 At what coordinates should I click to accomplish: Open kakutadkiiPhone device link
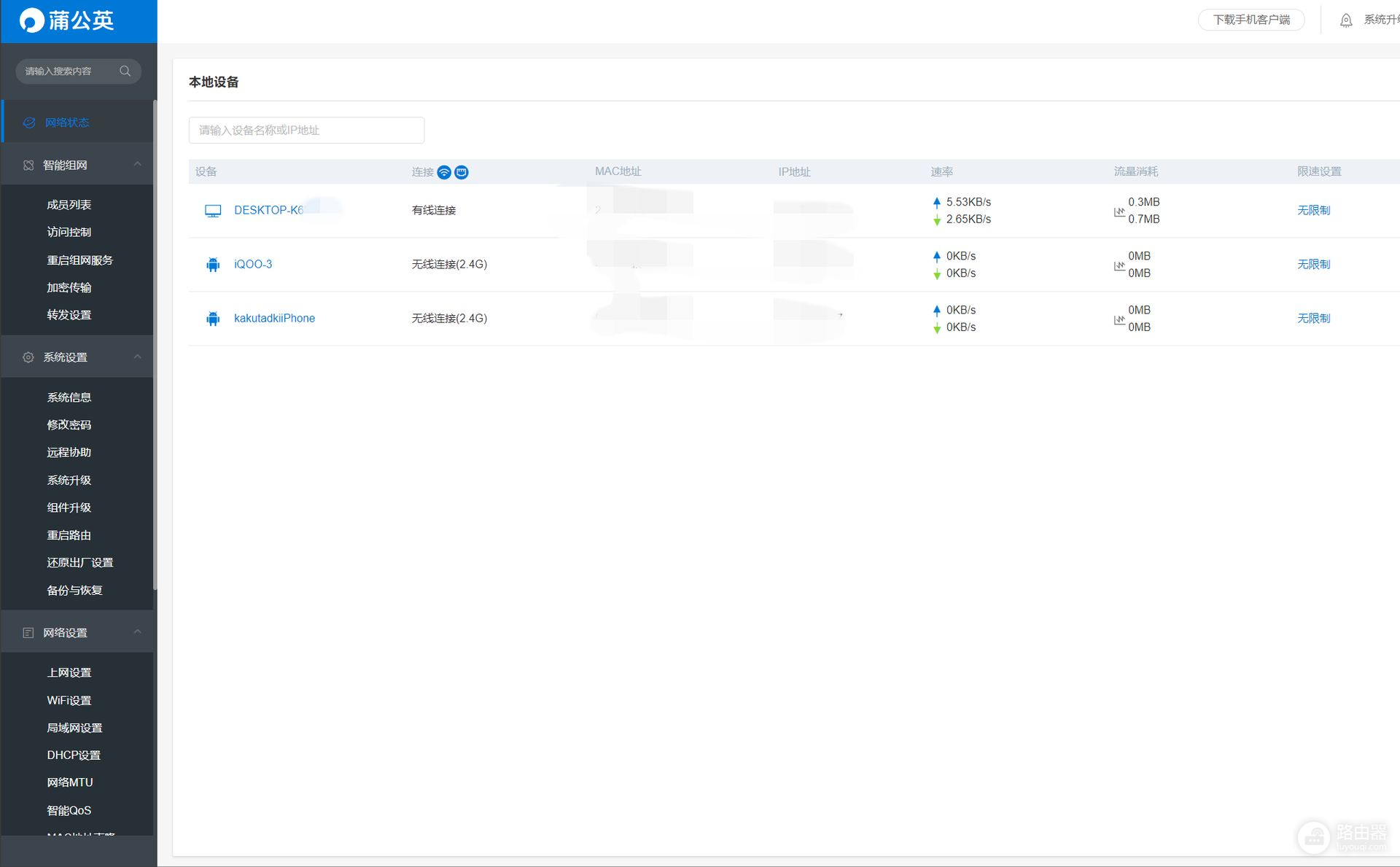(274, 318)
